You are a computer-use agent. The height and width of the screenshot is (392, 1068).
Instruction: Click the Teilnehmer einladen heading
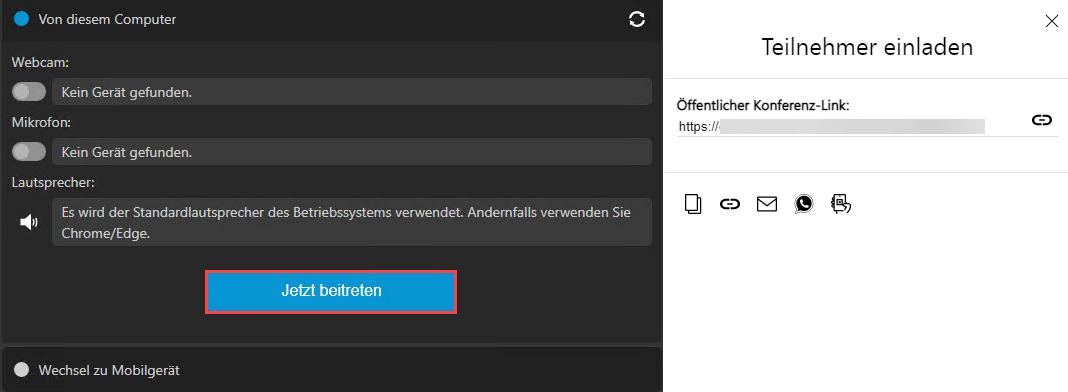[x=866, y=48]
